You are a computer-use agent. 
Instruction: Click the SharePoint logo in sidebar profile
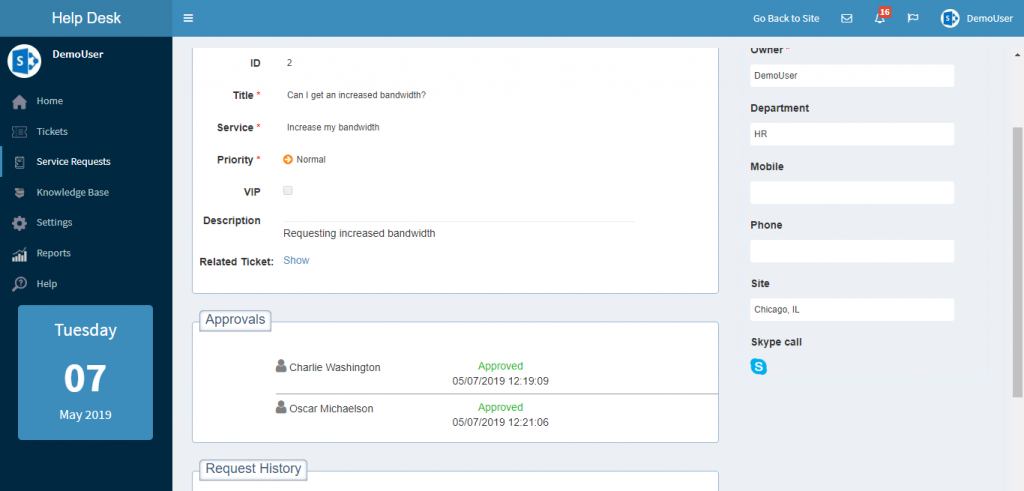click(x=25, y=61)
